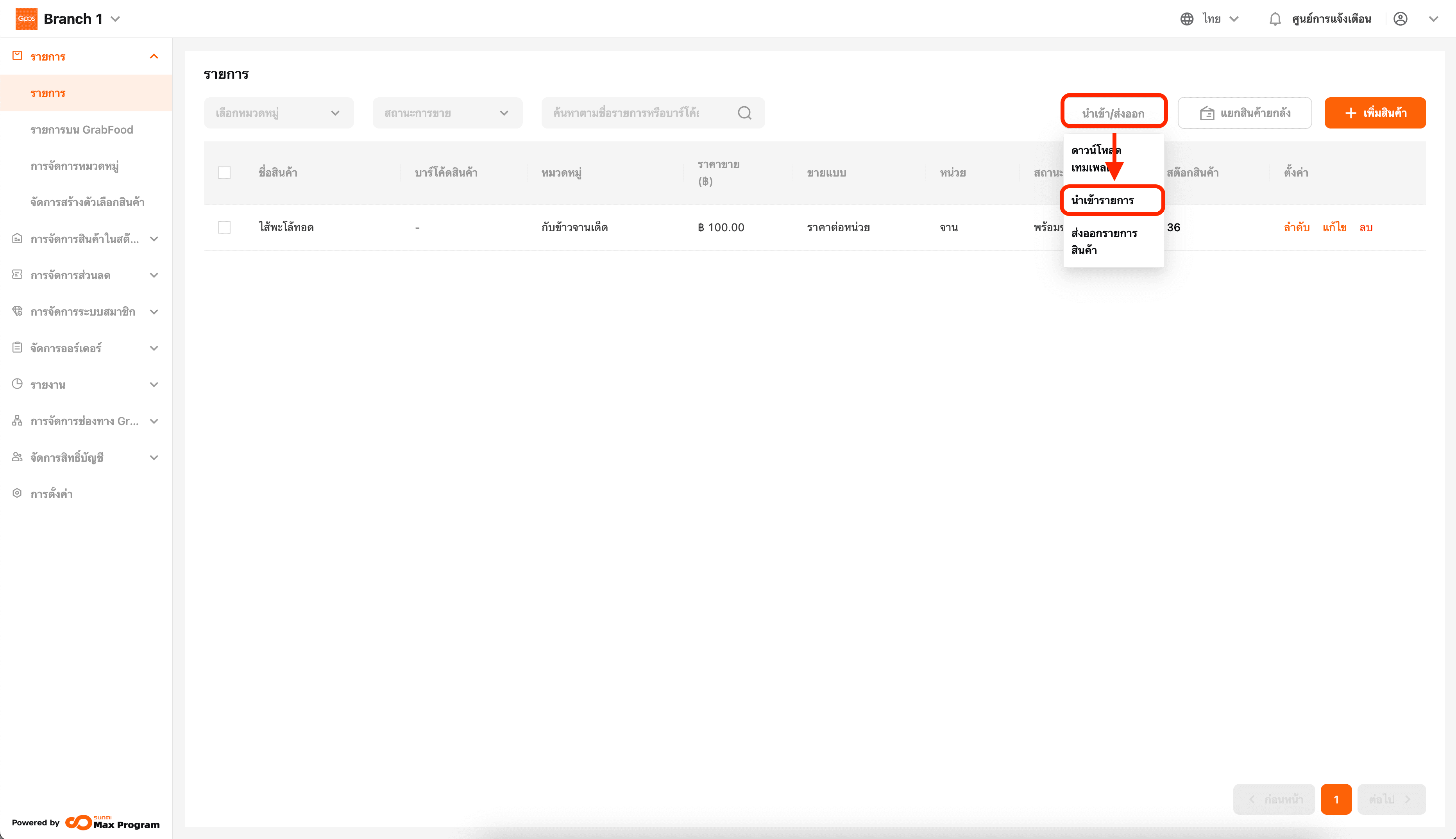Click the GPOS orange logo icon
The image size is (1456, 839).
tap(27, 19)
